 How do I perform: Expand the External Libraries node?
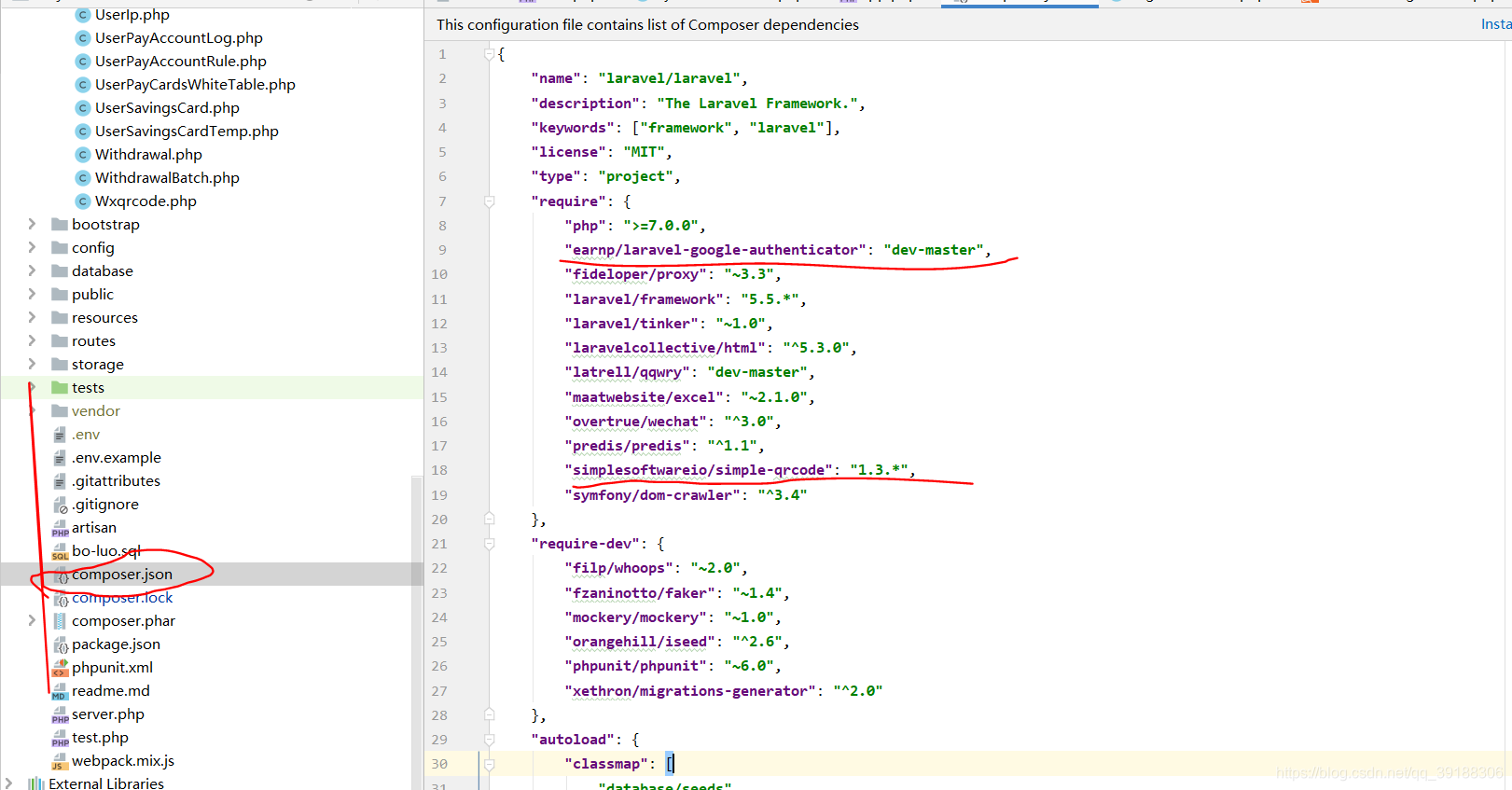(x=8, y=783)
